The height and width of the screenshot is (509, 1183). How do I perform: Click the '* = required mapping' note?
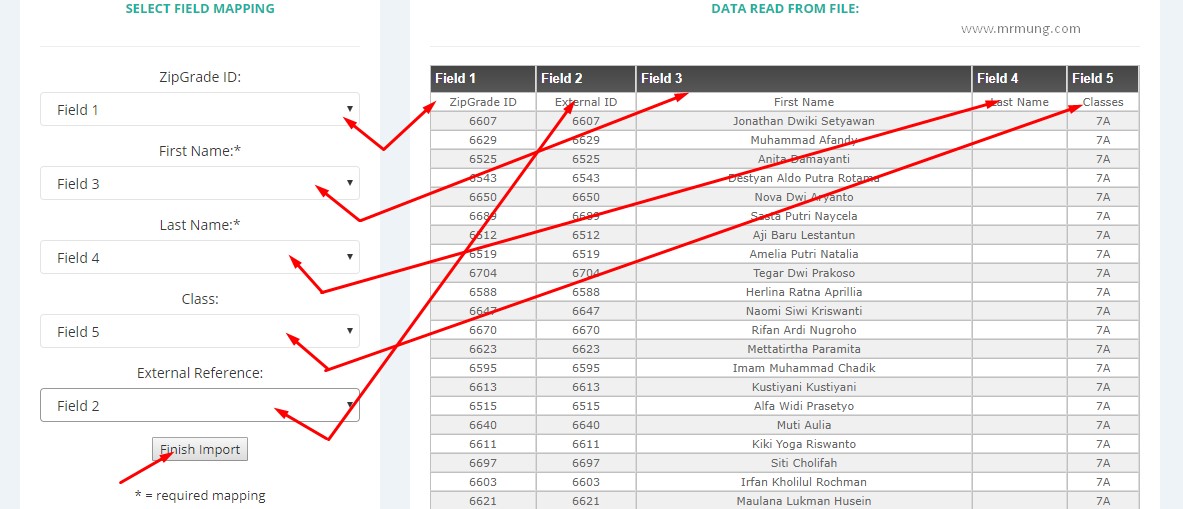pos(200,495)
